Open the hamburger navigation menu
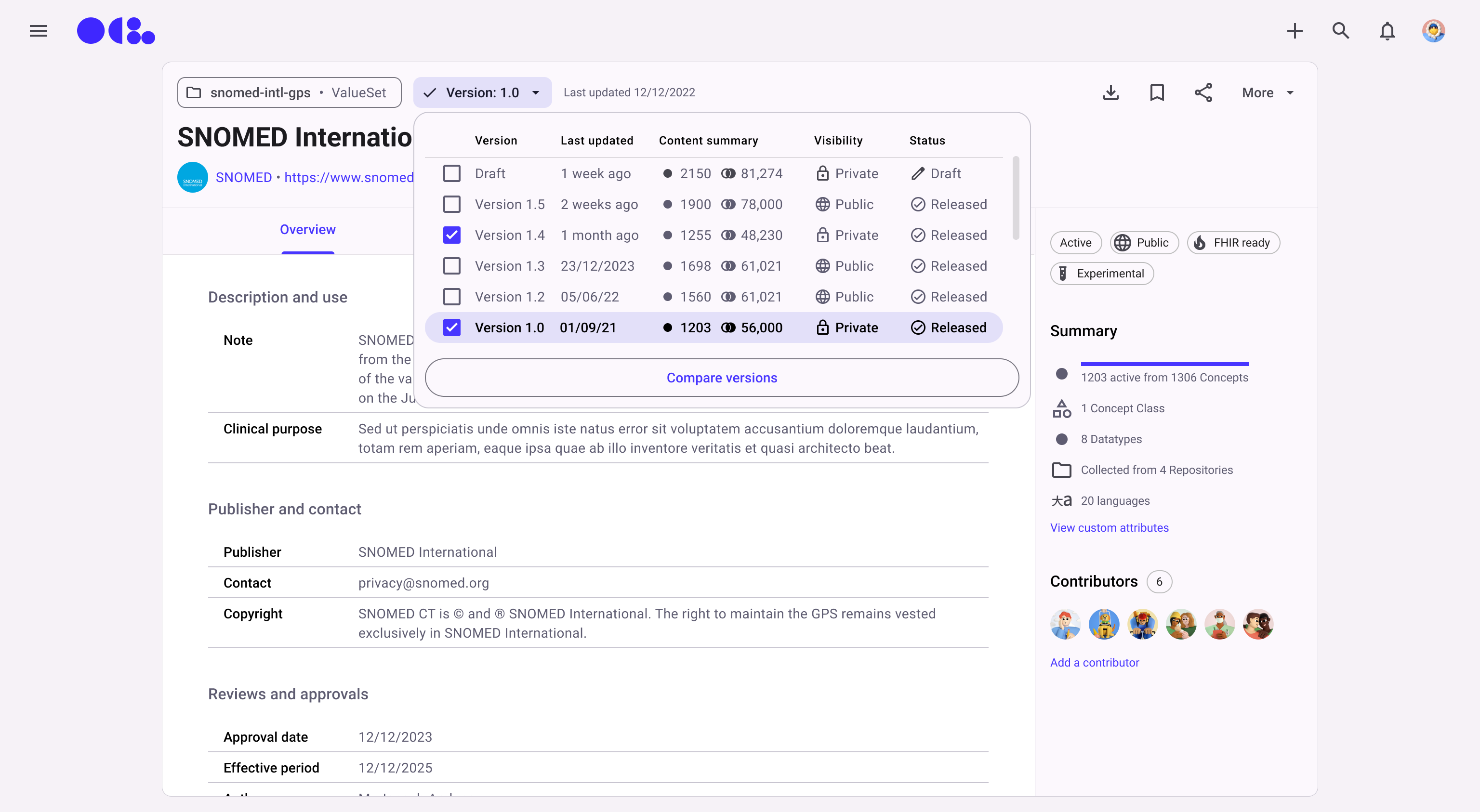 (39, 30)
